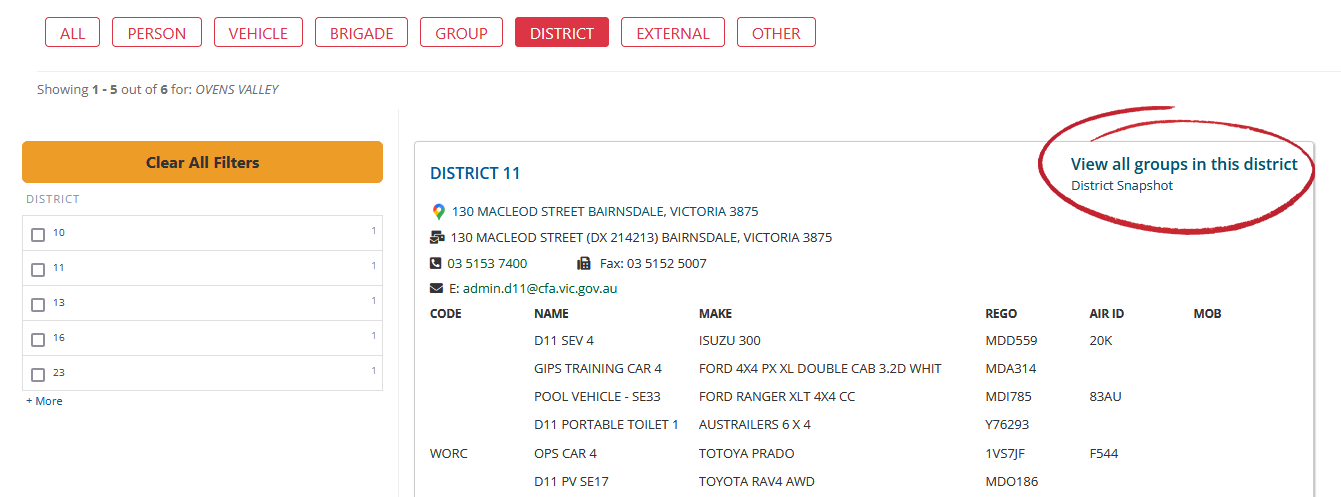Viewport: 1341px width, 497px height.
Task: Click air ID 83AU
Action: coord(1106,397)
